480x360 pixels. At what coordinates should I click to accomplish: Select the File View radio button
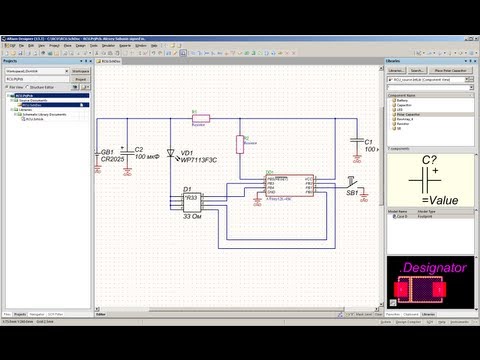tap(7, 87)
